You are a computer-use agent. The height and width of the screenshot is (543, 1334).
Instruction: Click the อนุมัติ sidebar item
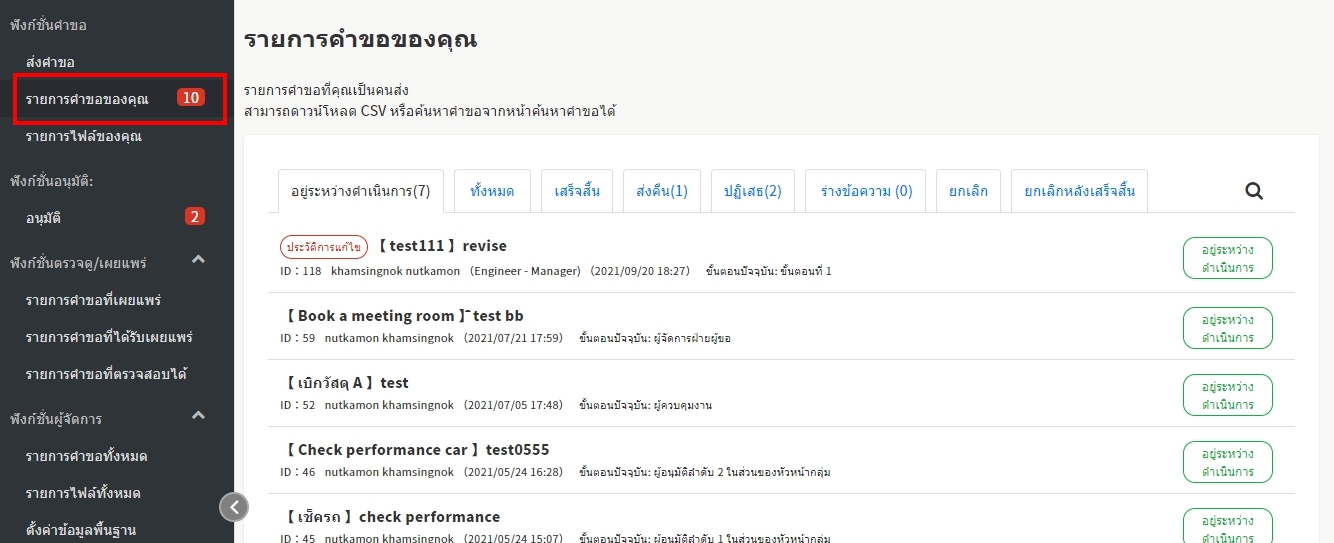tap(50, 217)
